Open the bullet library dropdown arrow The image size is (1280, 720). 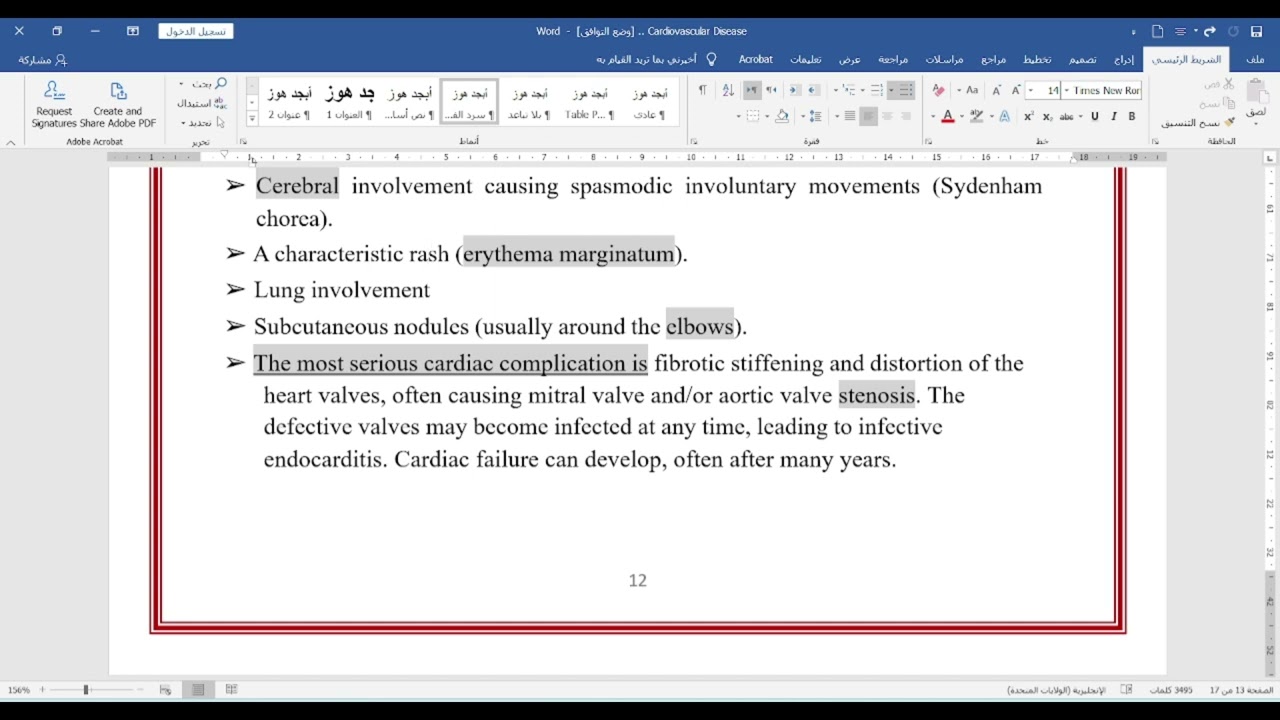[x=891, y=90]
